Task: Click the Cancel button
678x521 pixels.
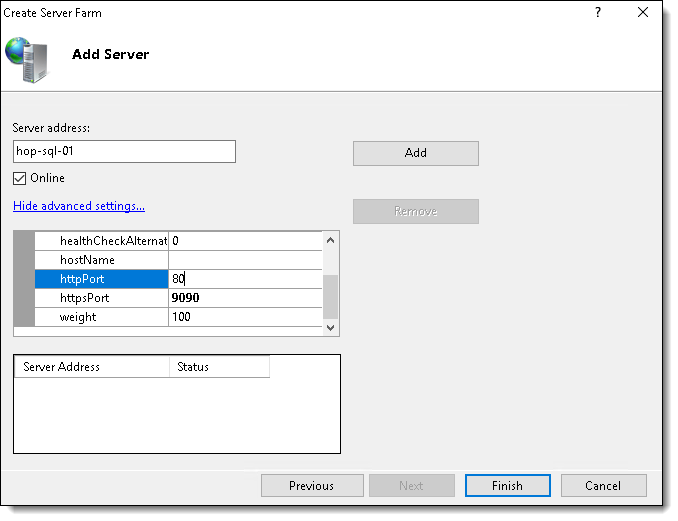Action: point(604,486)
